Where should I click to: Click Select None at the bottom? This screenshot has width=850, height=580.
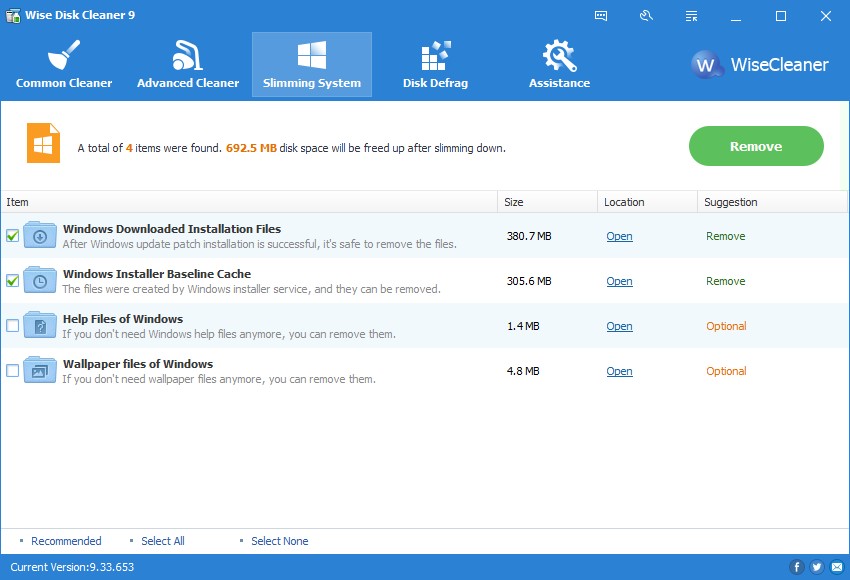[x=279, y=541]
